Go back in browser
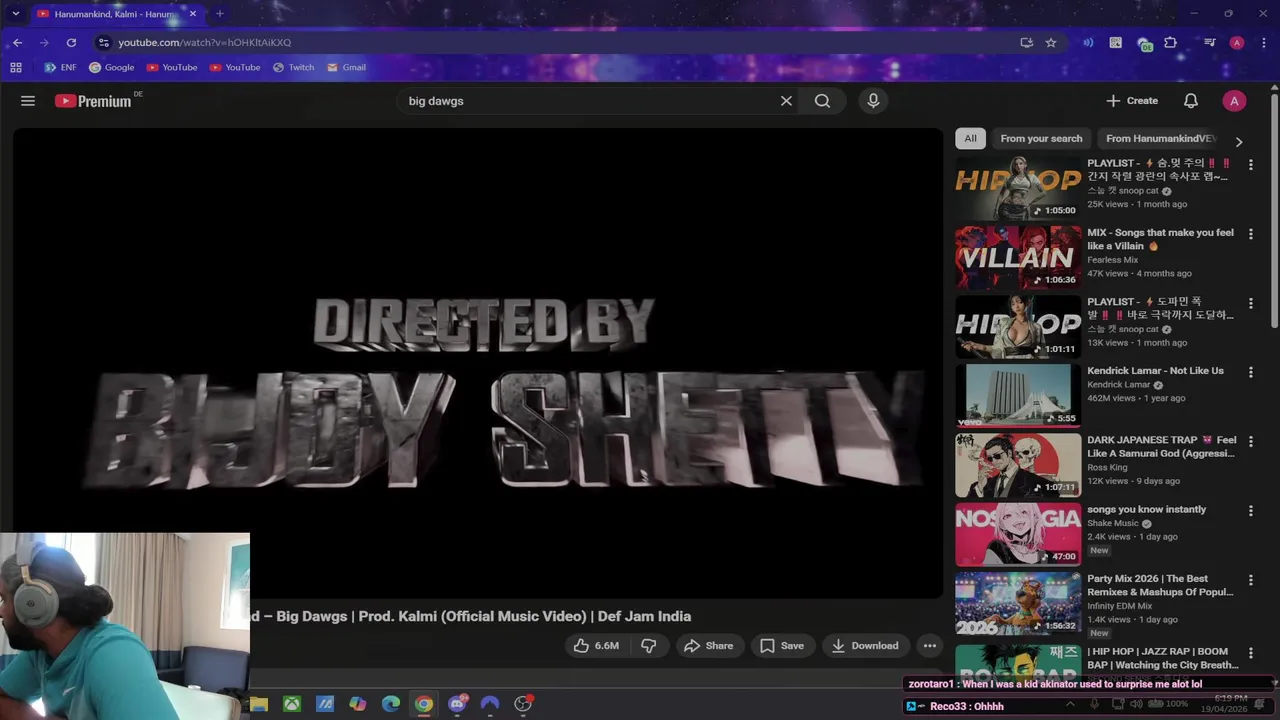1280x720 pixels. pos(18,43)
